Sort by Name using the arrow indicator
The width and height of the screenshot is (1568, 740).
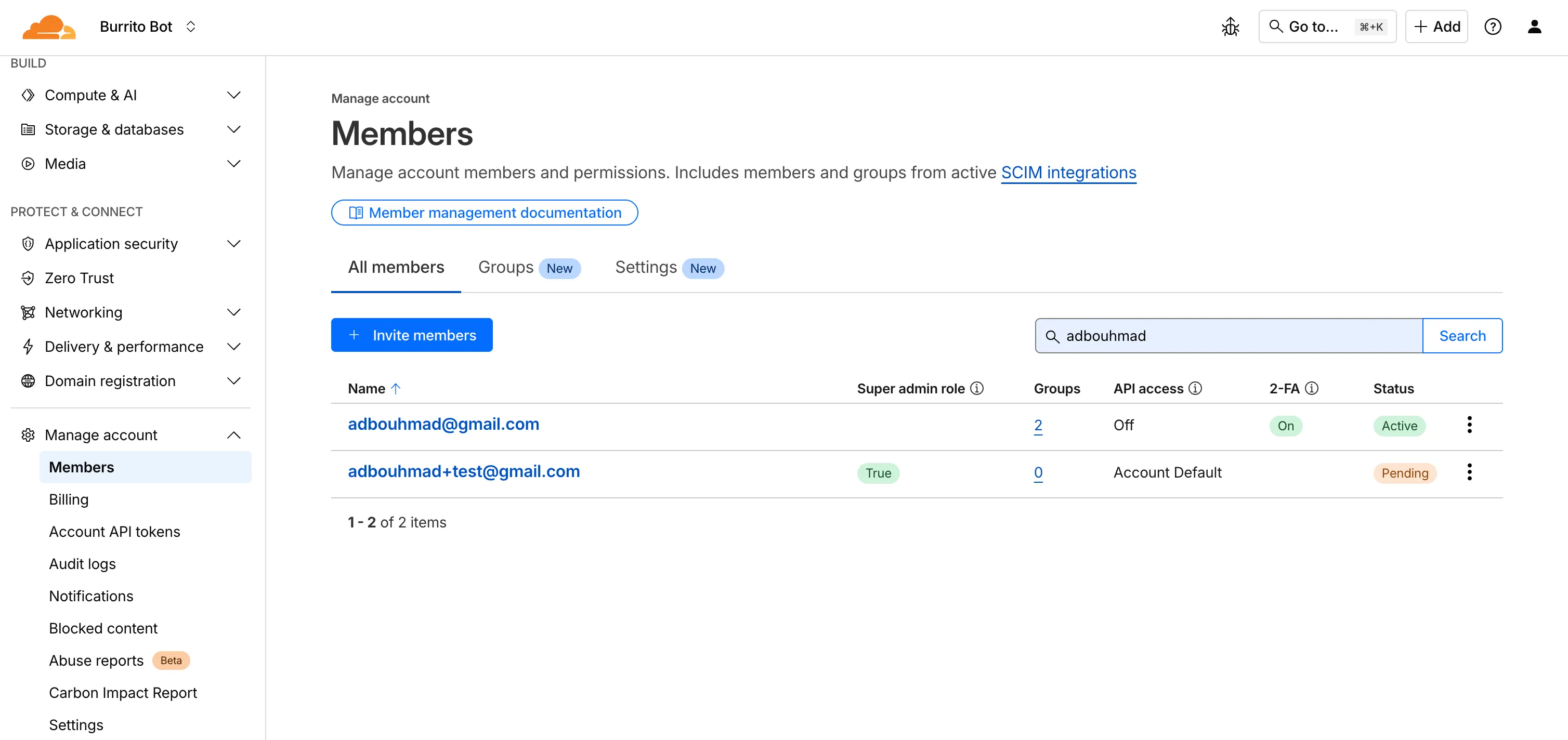[x=396, y=388]
